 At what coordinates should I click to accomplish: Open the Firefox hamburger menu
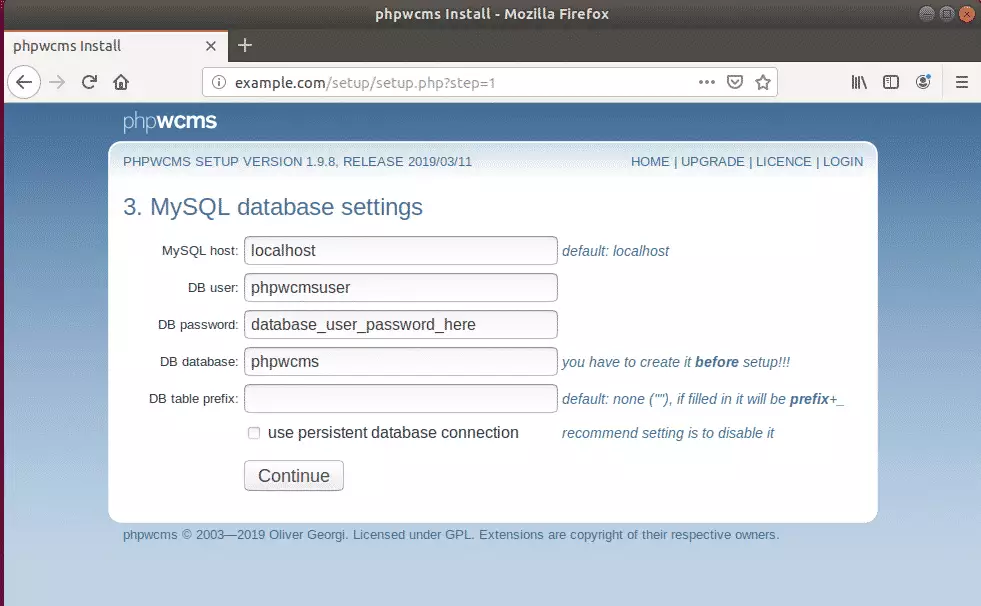pyautogui.click(x=962, y=82)
